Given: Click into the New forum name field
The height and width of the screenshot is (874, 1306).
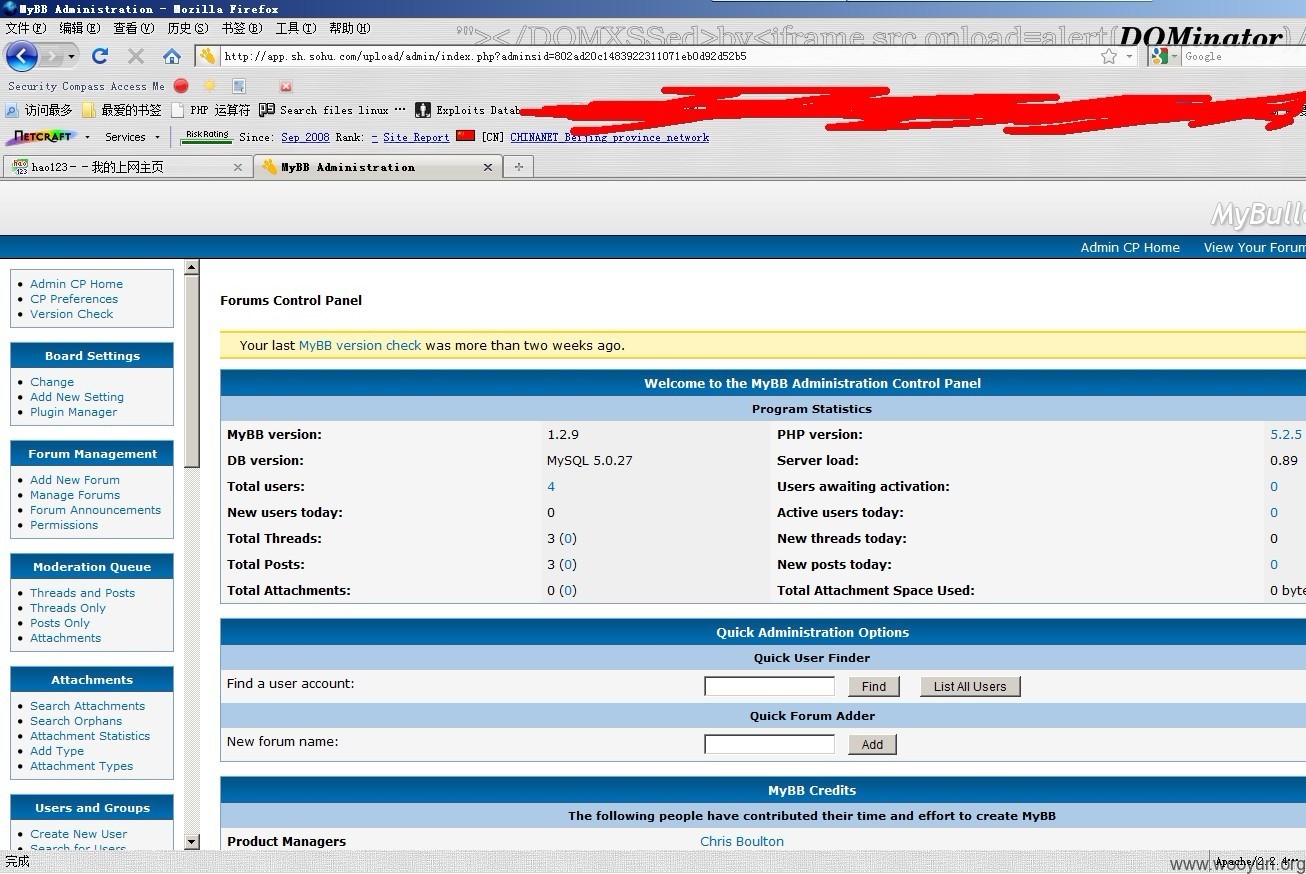Looking at the screenshot, I should tap(769, 744).
